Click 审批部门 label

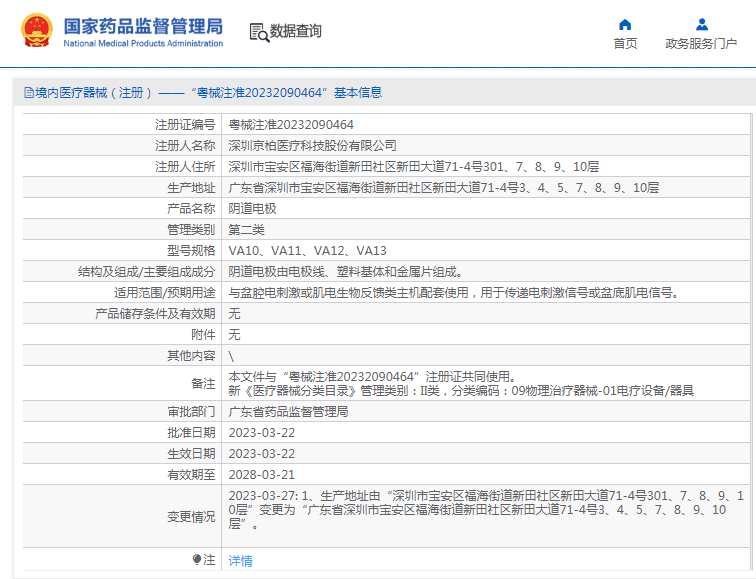pos(191,412)
